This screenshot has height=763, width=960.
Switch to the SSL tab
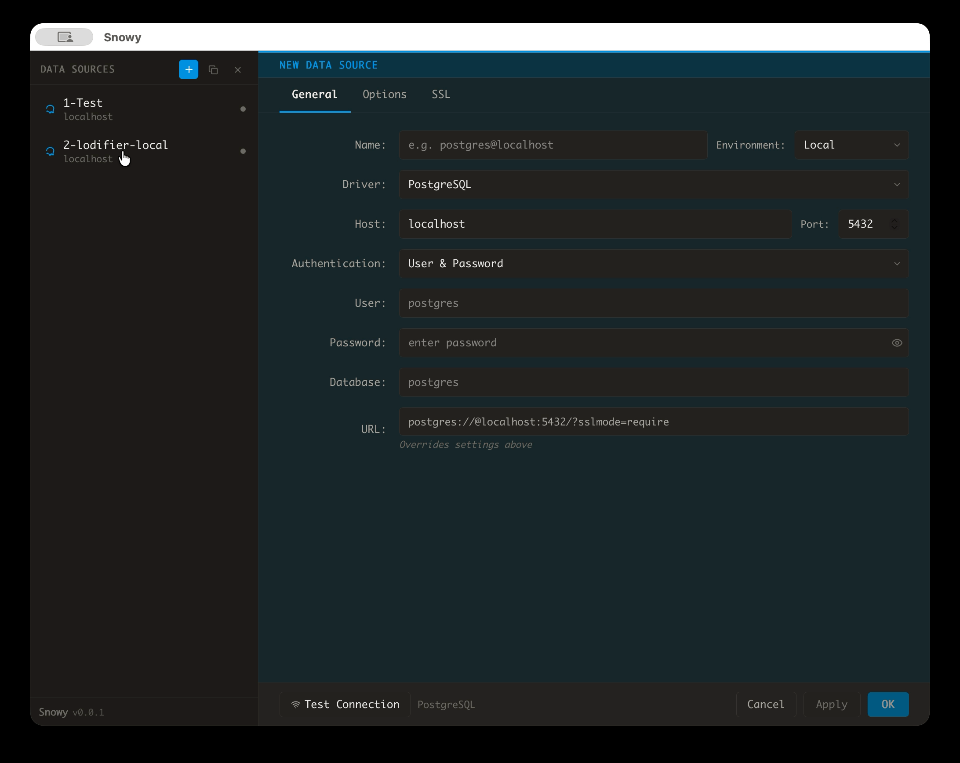pos(440,94)
